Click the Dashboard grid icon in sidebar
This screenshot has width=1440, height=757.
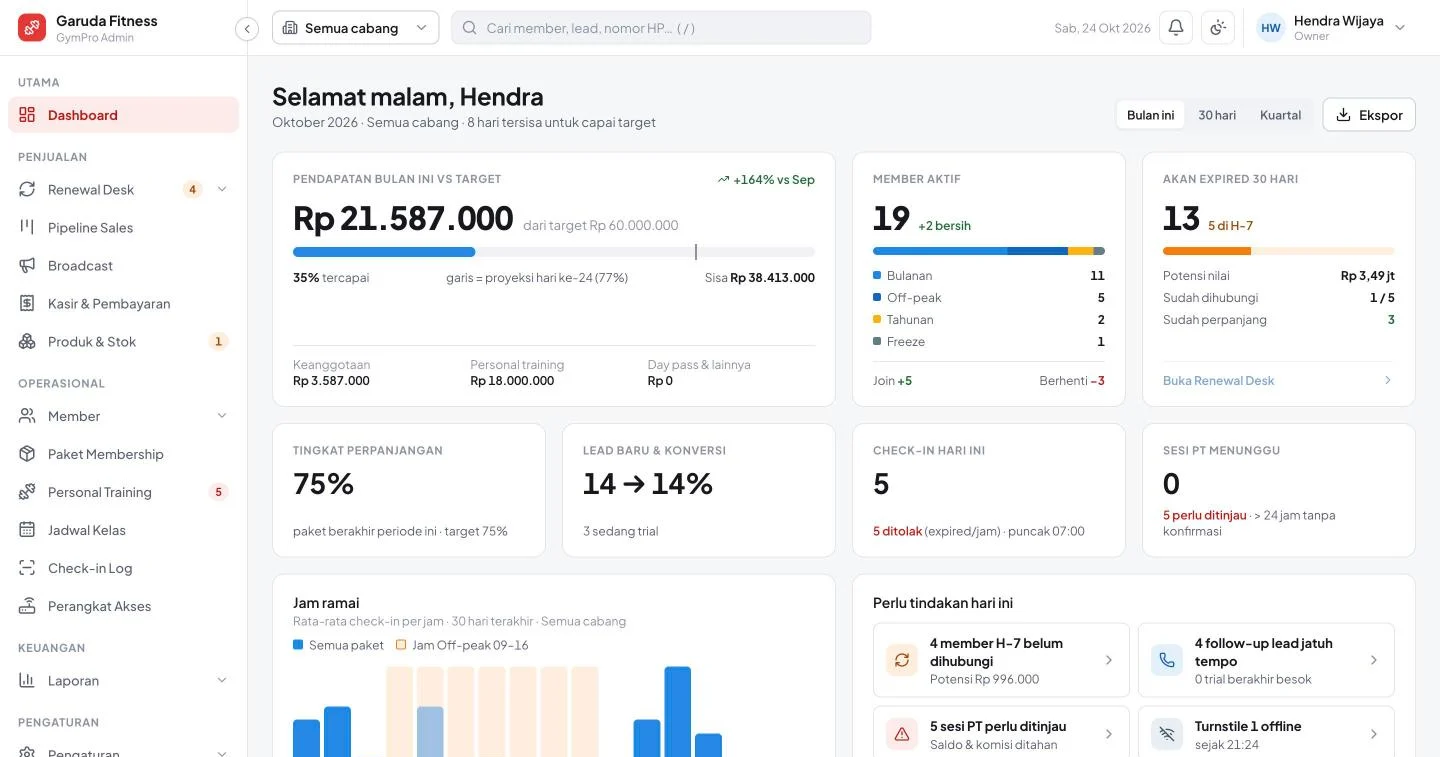coord(27,115)
